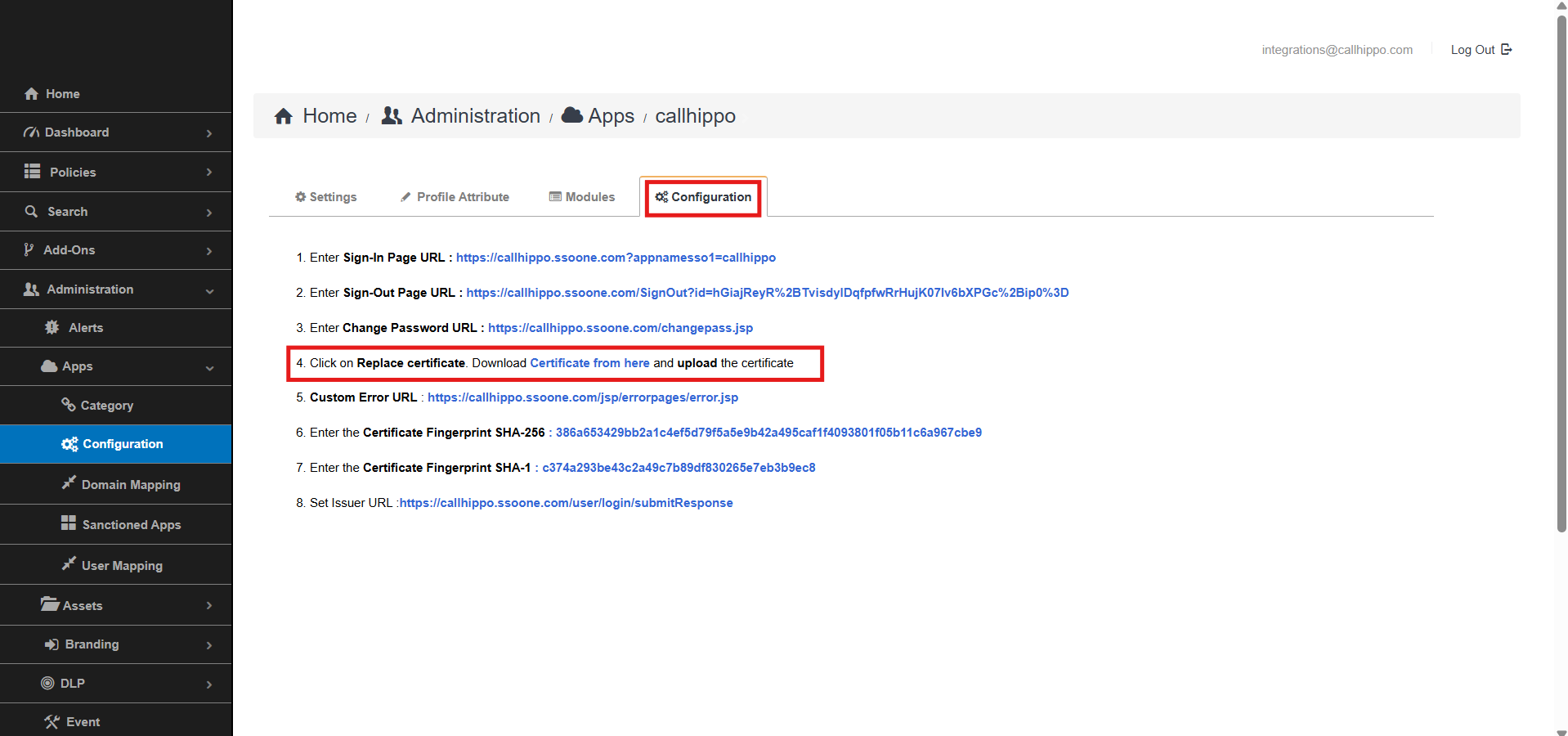
Task: Click the Modules tab list icon
Action: point(555,197)
